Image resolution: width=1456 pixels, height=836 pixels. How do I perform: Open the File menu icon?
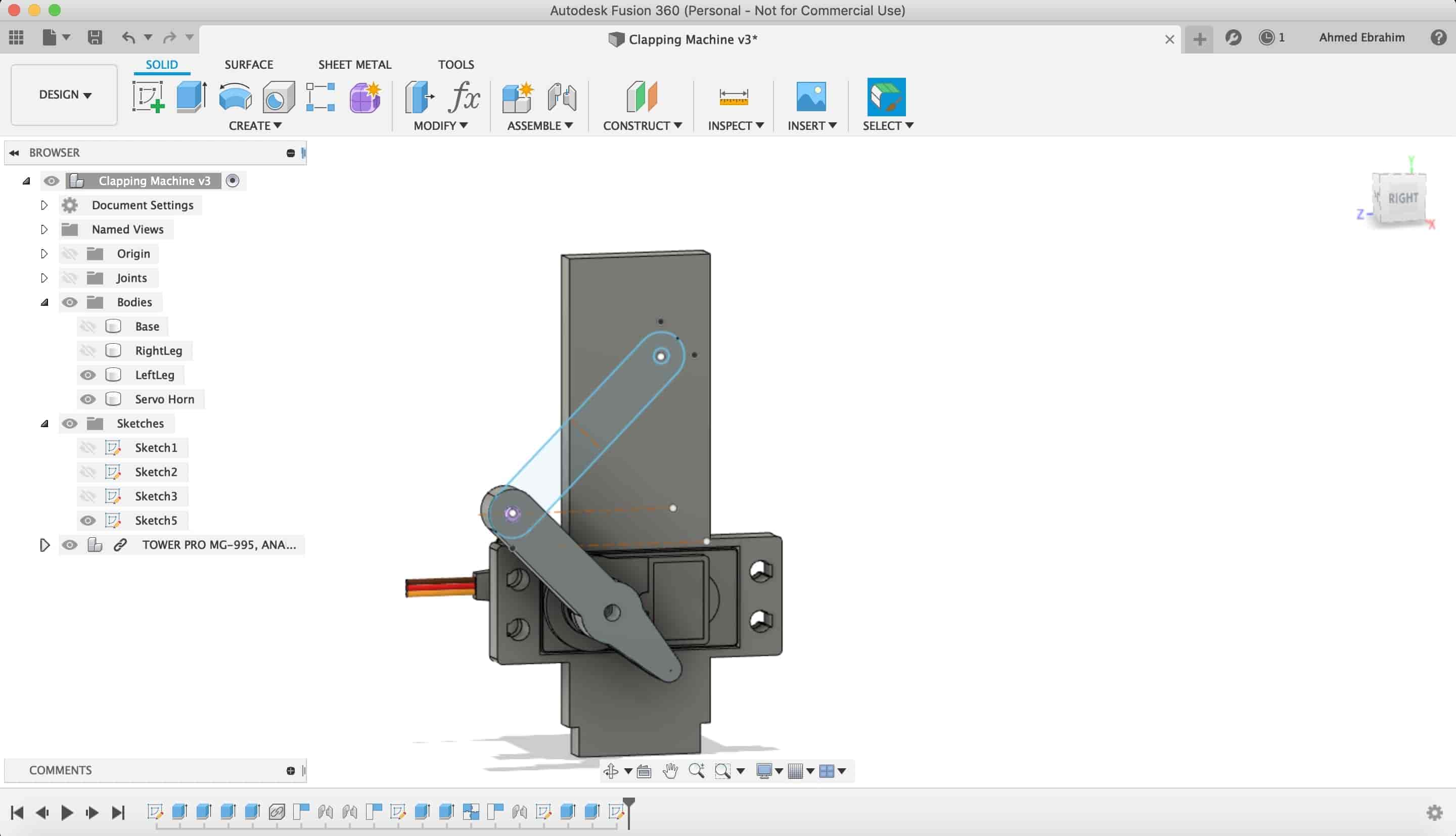pos(56,38)
